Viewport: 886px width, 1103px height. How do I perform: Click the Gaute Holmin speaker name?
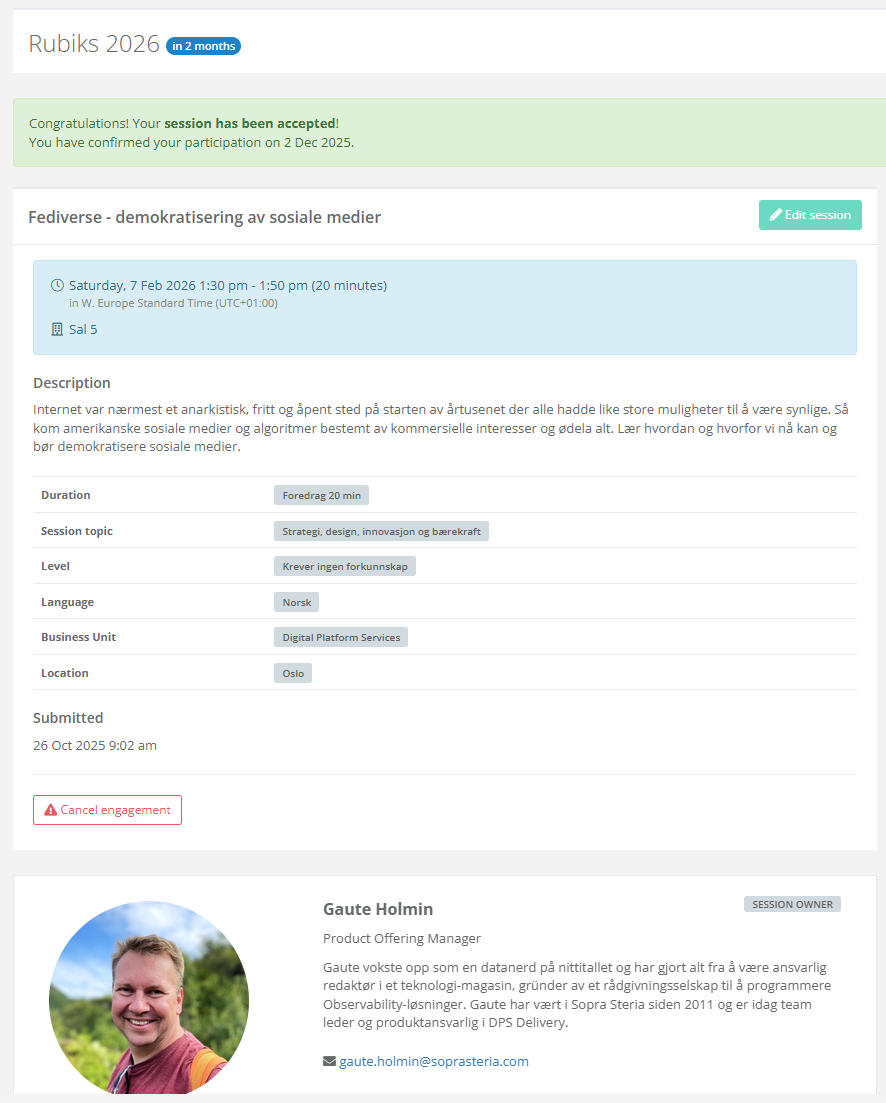click(x=378, y=909)
